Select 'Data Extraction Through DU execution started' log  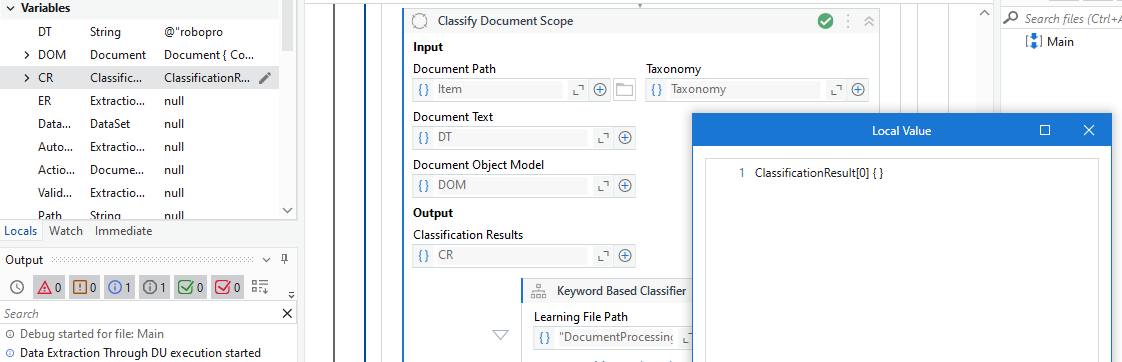[x=140, y=353]
